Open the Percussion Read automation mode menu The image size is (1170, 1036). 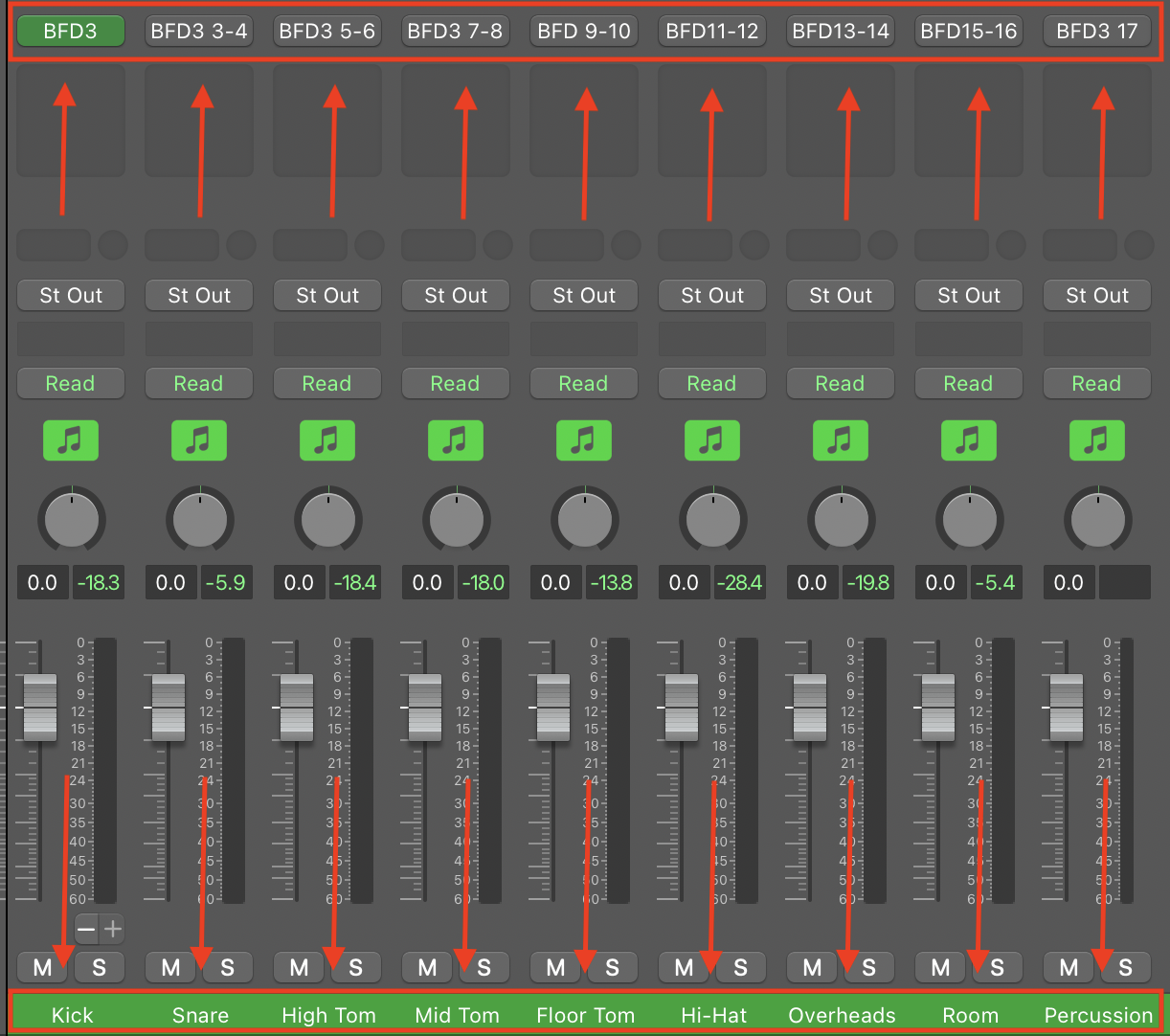point(1097,383)
